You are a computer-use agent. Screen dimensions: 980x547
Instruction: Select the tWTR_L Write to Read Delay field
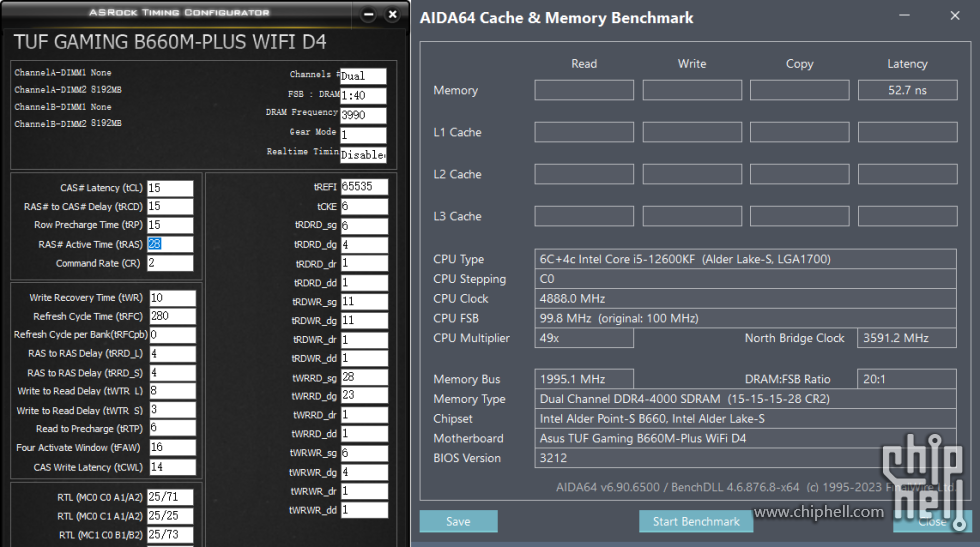coord(172,391)
